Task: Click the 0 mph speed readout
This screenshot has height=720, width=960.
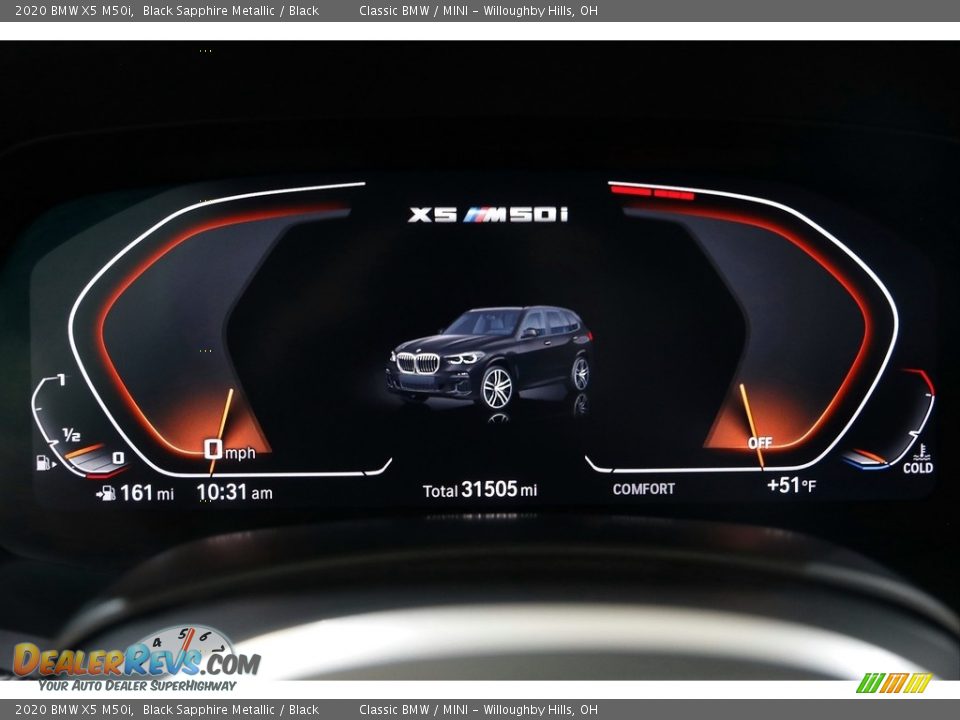Action: pyautogui.click(x=230, y=451)
